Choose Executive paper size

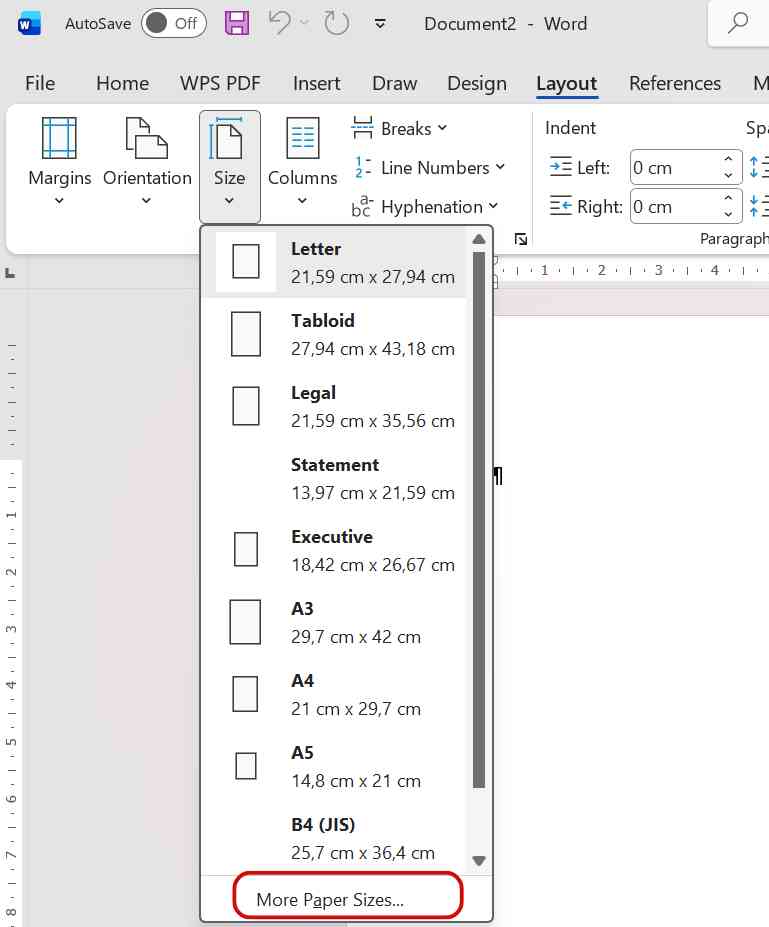click(x=335, y=550)
